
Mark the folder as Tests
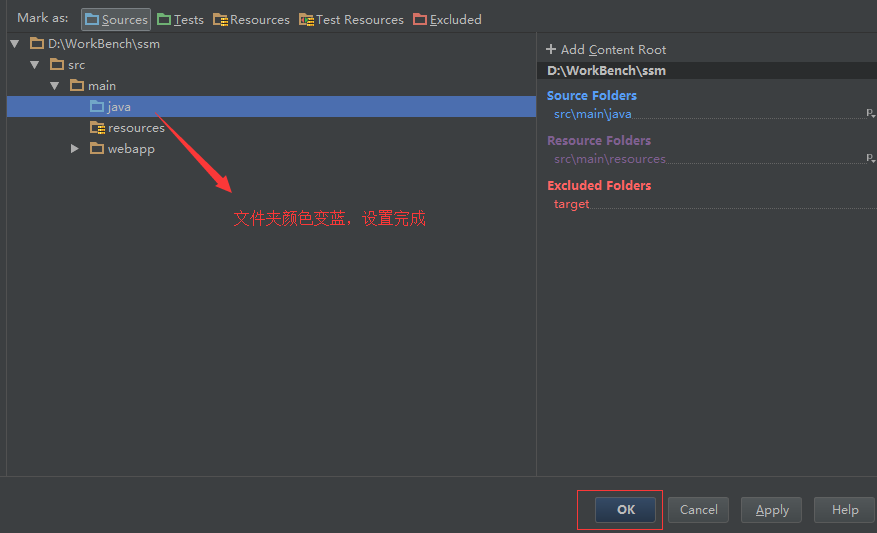pyautogui.click(x=180, y=20)
